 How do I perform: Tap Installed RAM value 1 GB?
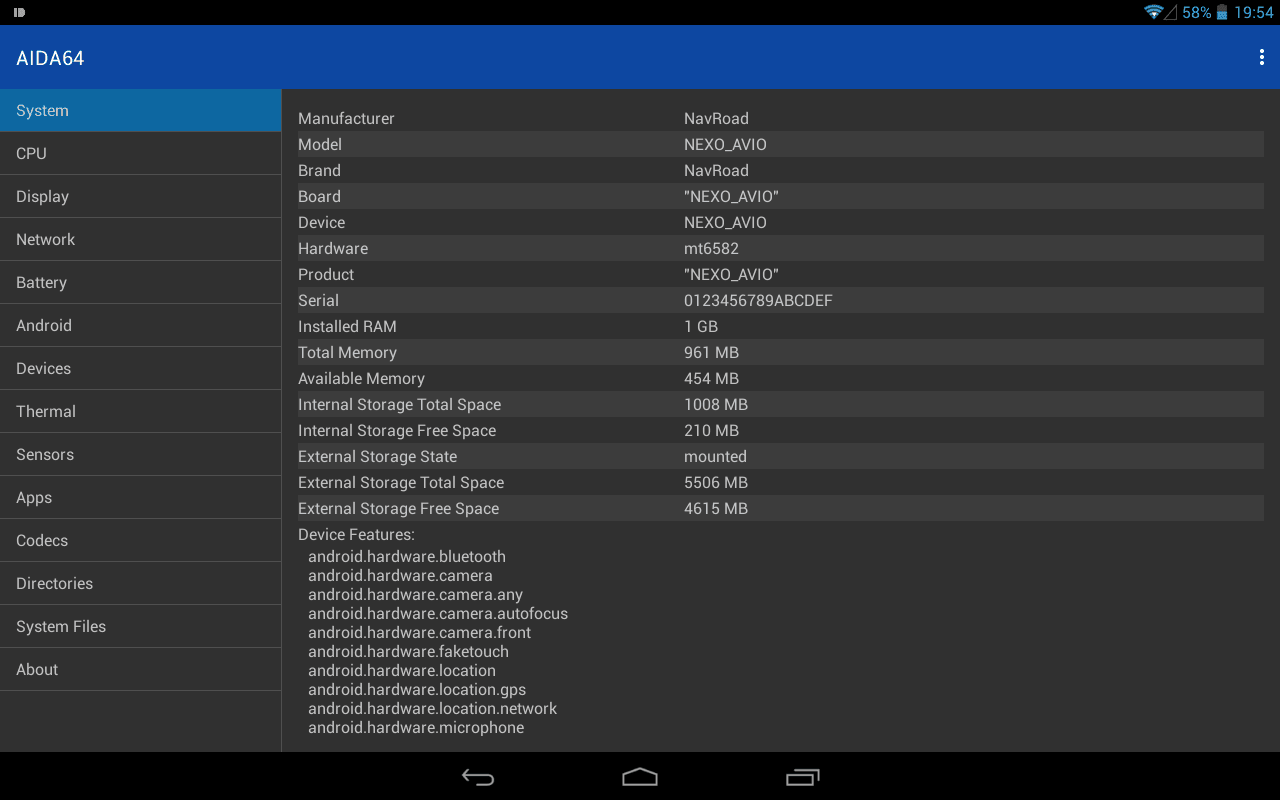(x=701, y=326)
